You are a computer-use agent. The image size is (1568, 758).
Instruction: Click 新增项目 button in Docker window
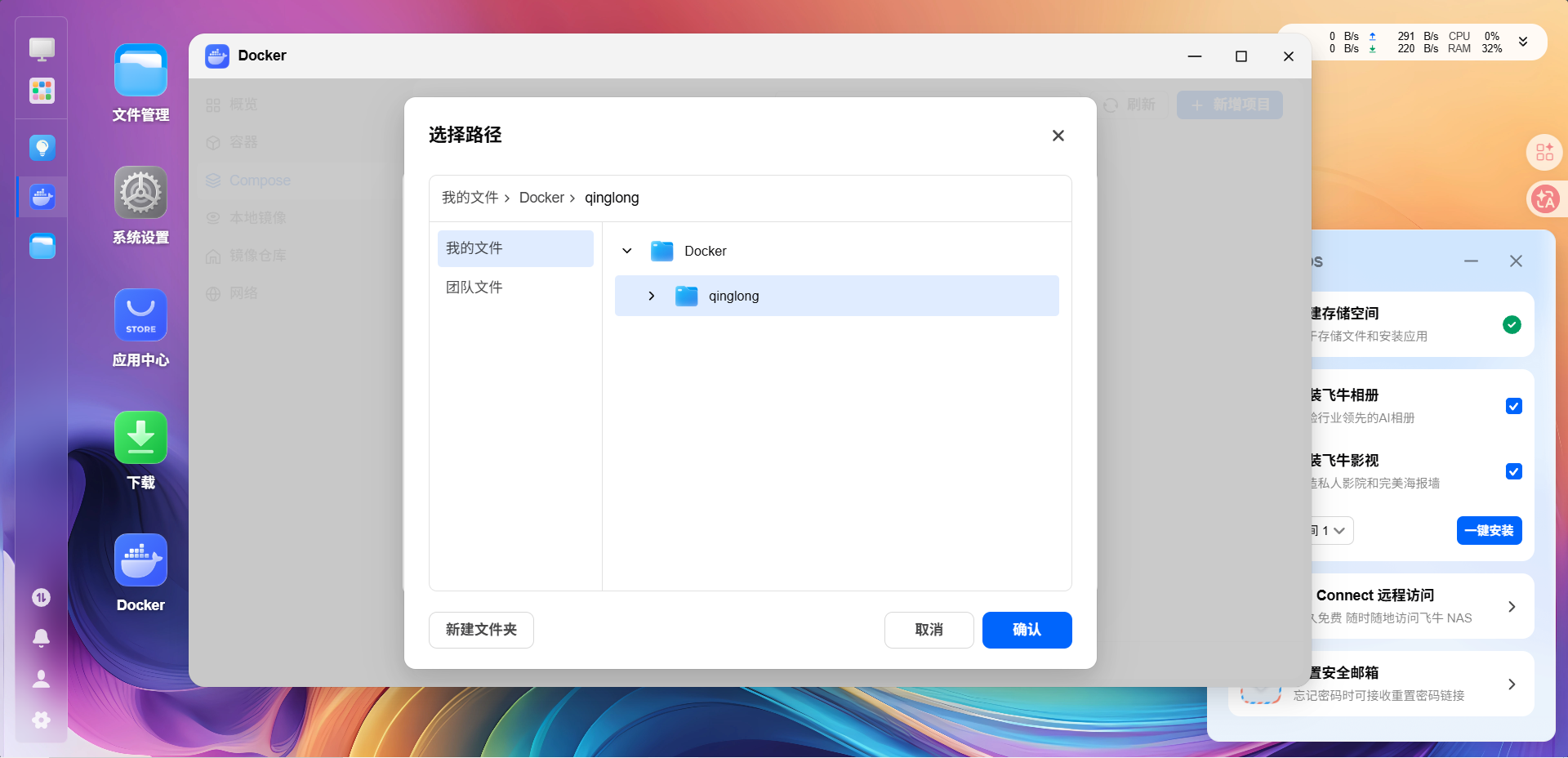1229,105
